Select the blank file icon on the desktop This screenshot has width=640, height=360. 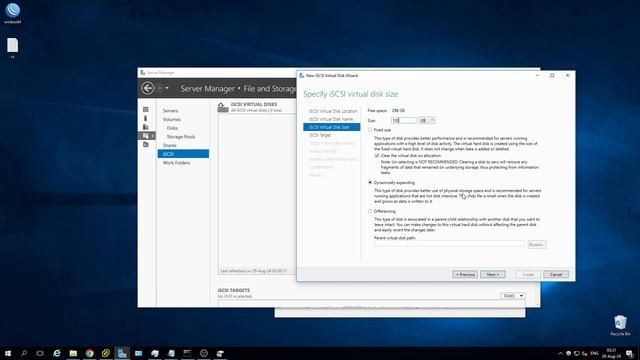point(13,47)
